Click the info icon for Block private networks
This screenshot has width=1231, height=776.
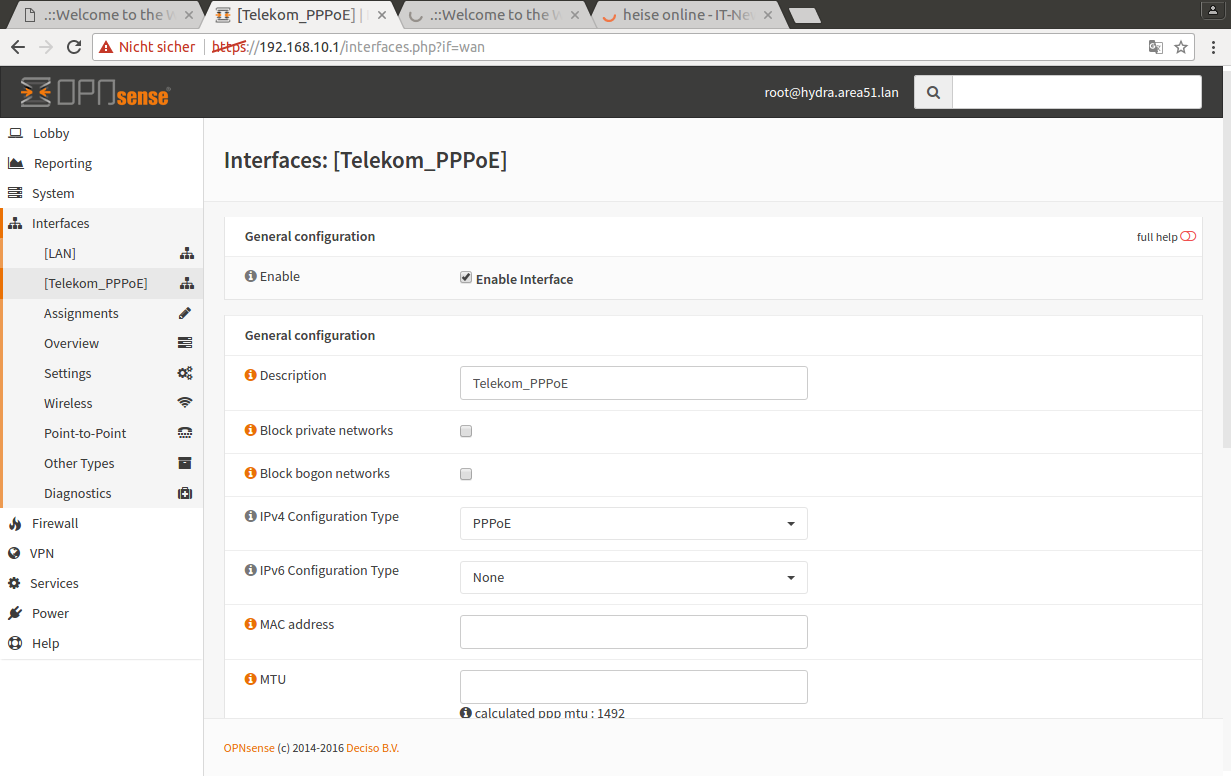pos(250,430)
